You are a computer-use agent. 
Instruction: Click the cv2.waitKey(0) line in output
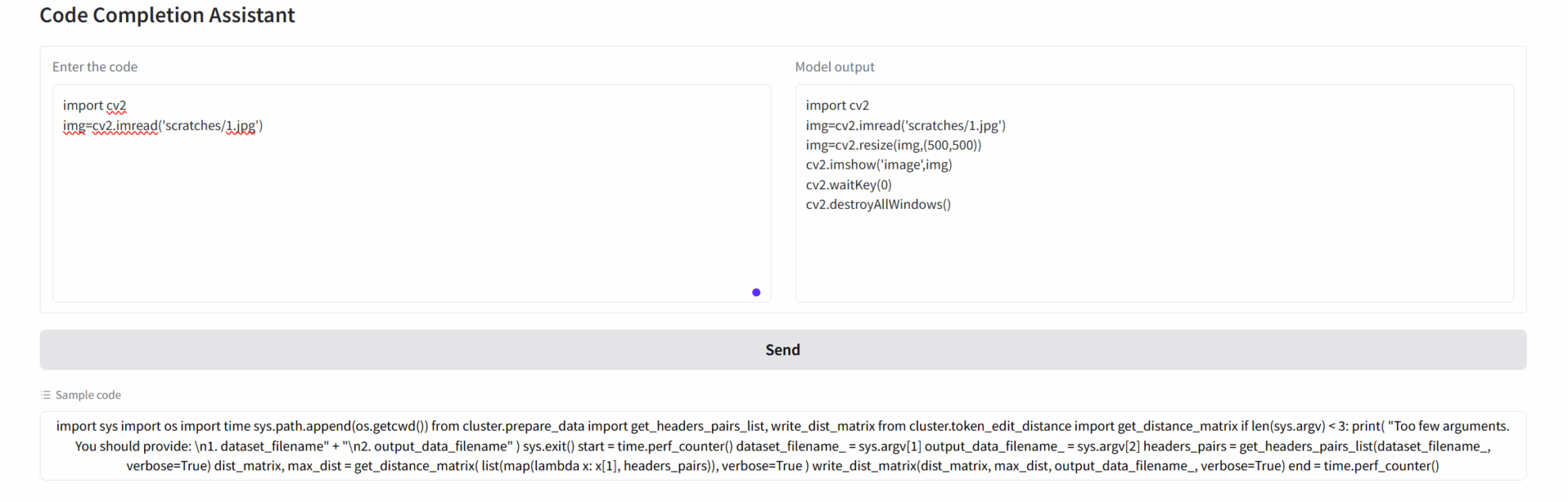(848, 184)
